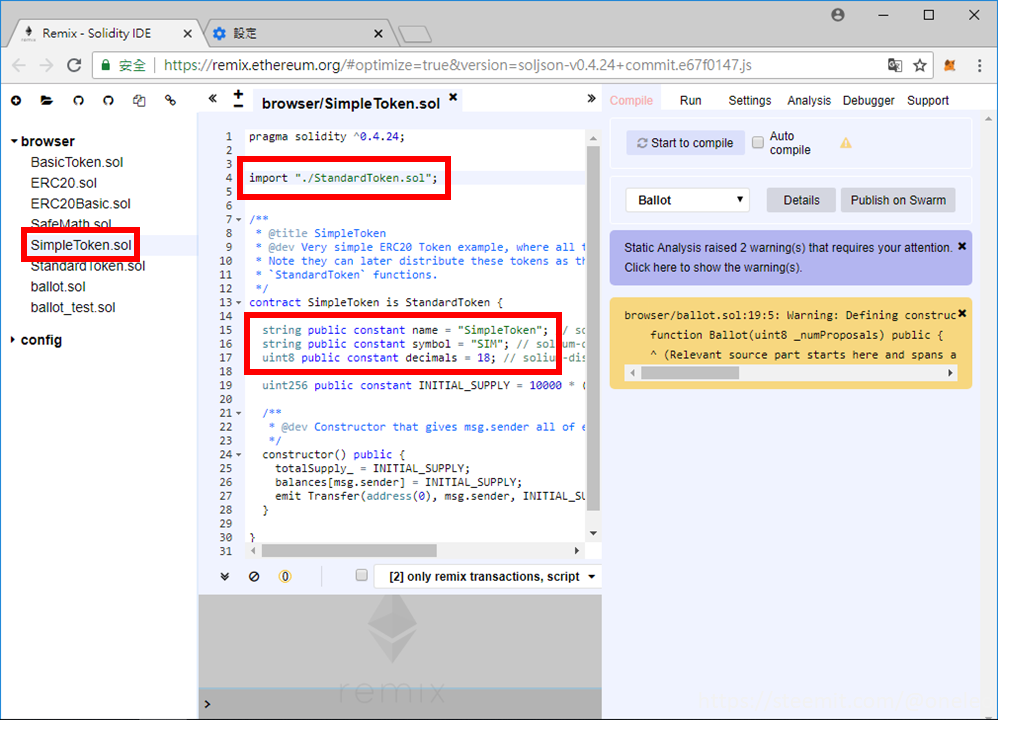
Task: Collapse the file explorer with double-left arrows
Action: 212,99
